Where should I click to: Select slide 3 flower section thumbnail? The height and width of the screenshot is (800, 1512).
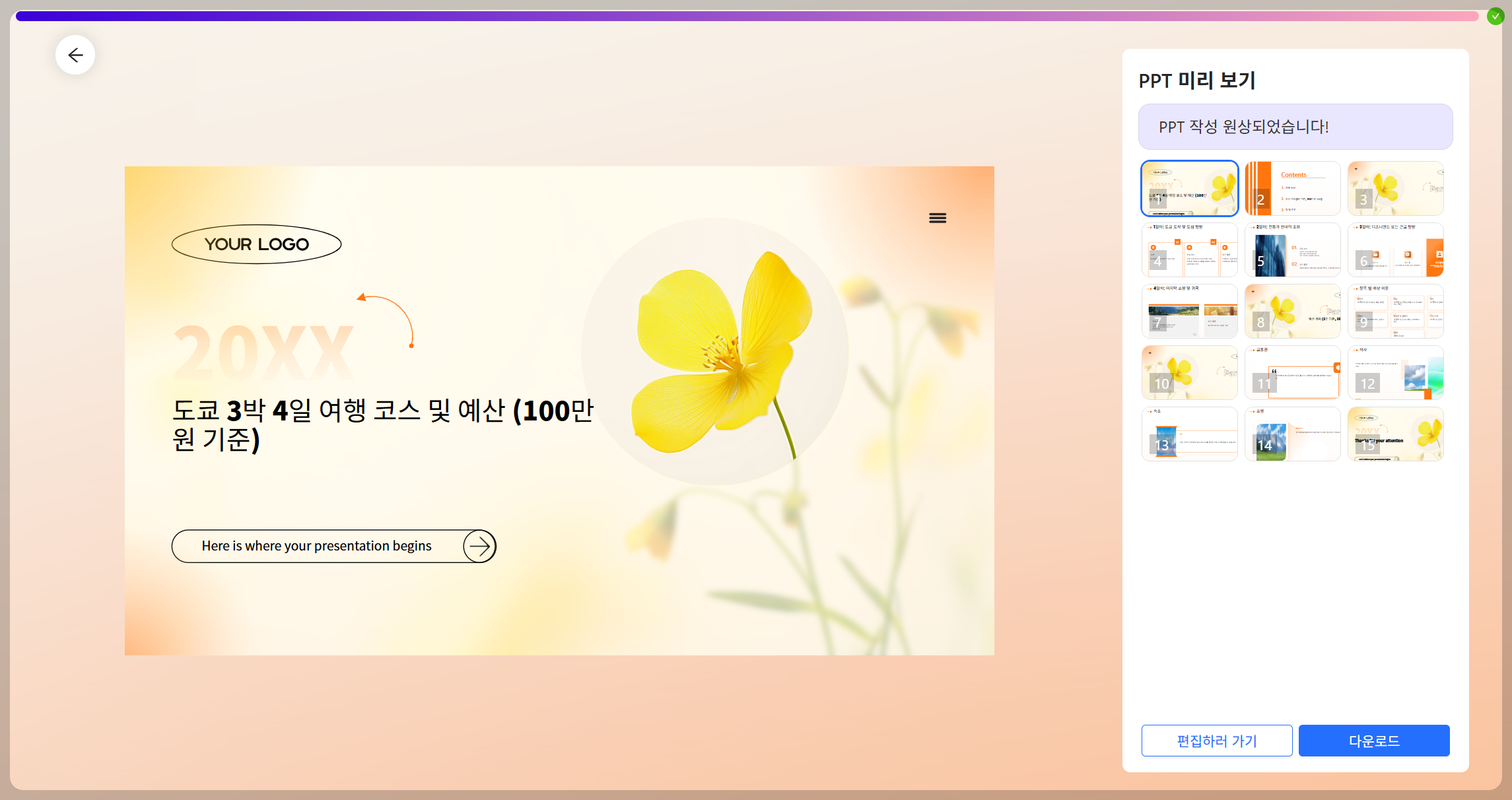coord(1395,189)
